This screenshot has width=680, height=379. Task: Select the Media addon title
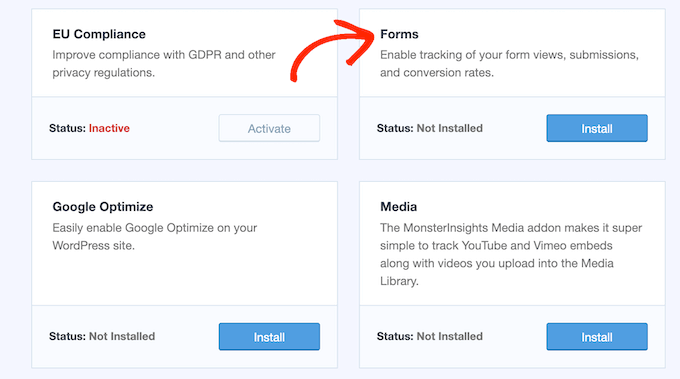399,207
